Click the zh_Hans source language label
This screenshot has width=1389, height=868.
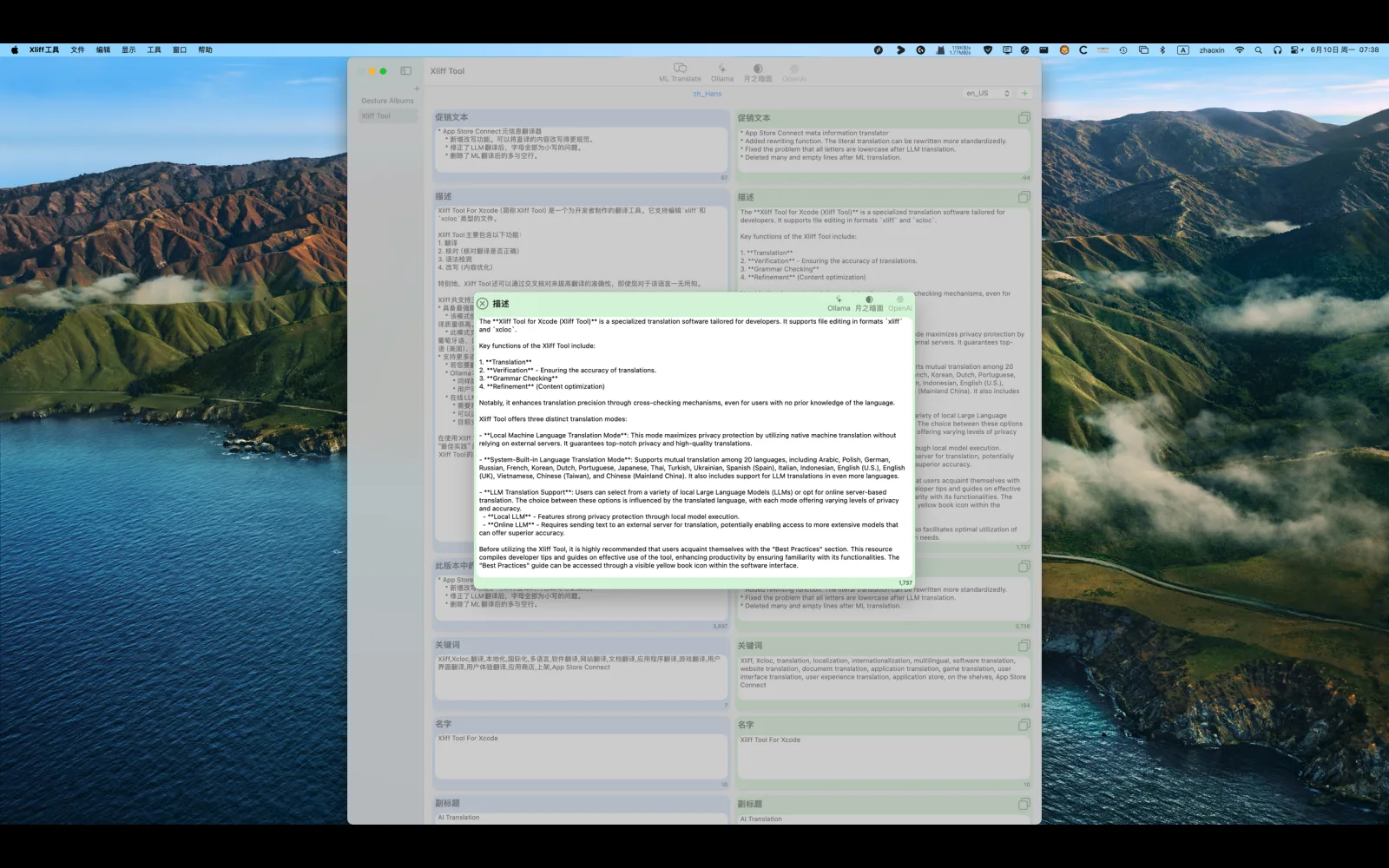(708, 94)
